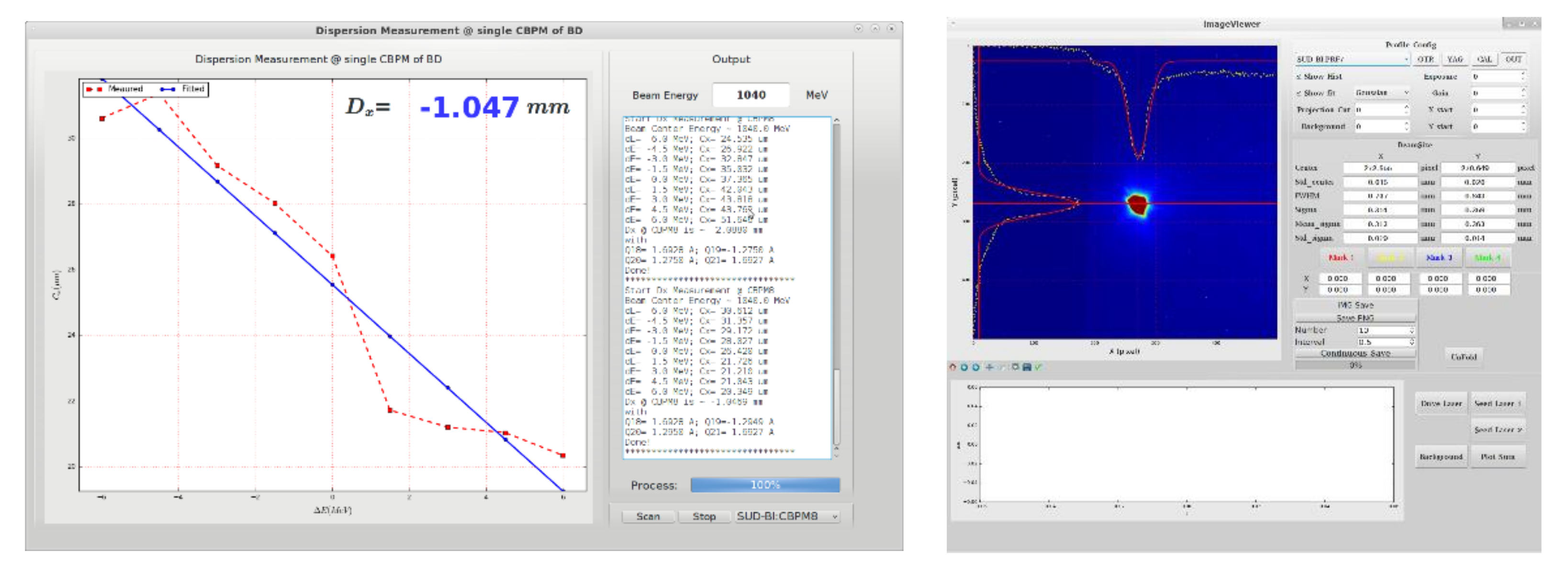Click the Measured legend entry
This screenshot has width=1568, height=574.
(x=115, y=89)
